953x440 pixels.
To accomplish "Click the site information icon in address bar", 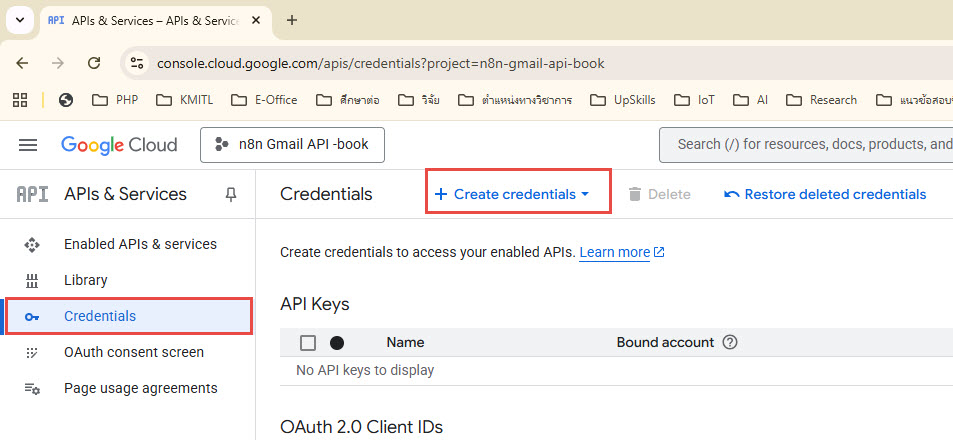I will (138, 63).
